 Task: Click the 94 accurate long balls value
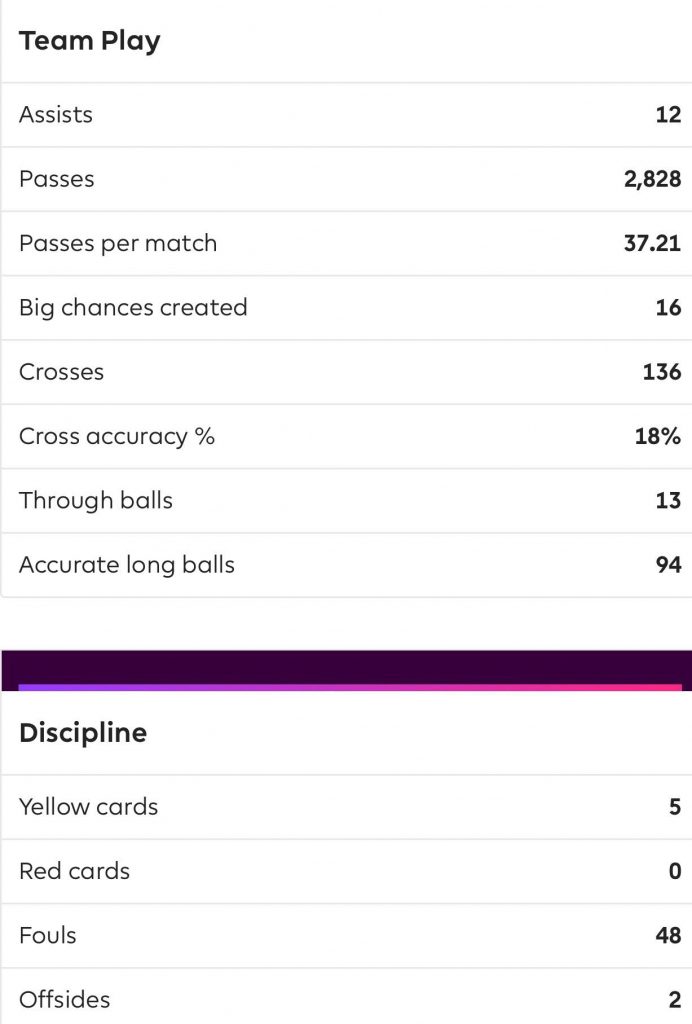pyautogui.click(x=668, y=565)
